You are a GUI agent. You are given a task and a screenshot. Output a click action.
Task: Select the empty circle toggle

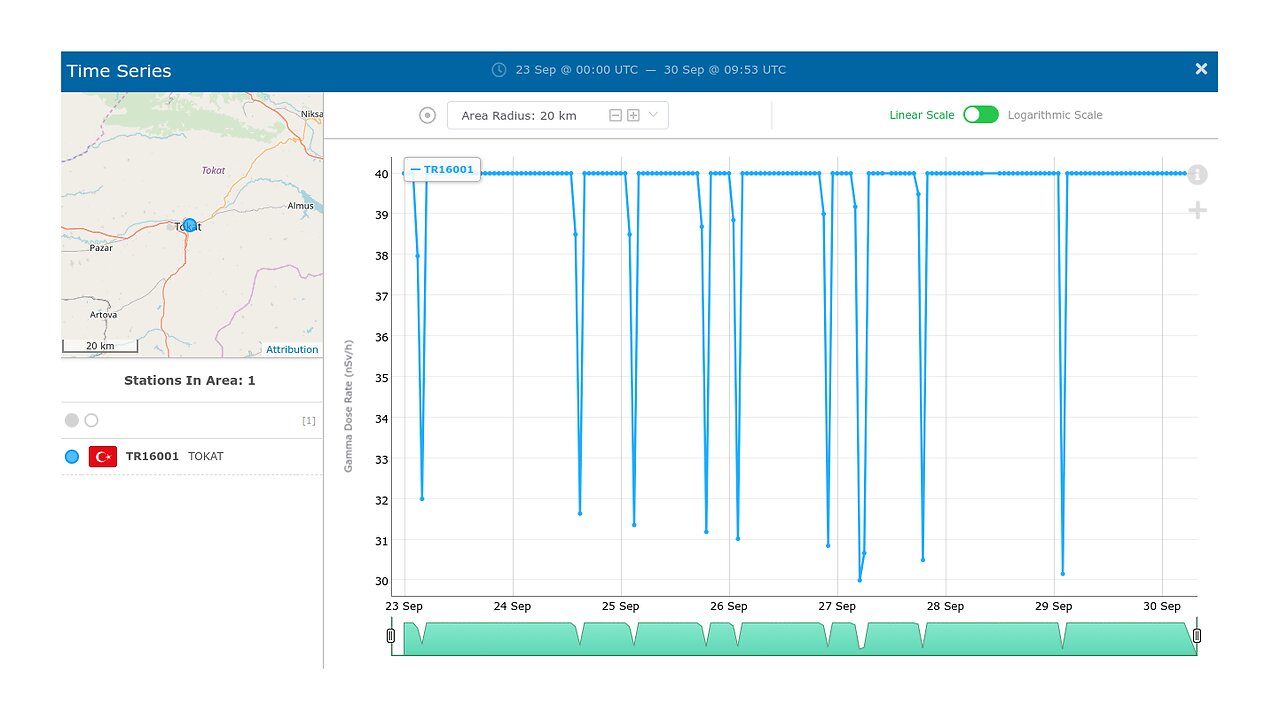click(x=92, y=420)
